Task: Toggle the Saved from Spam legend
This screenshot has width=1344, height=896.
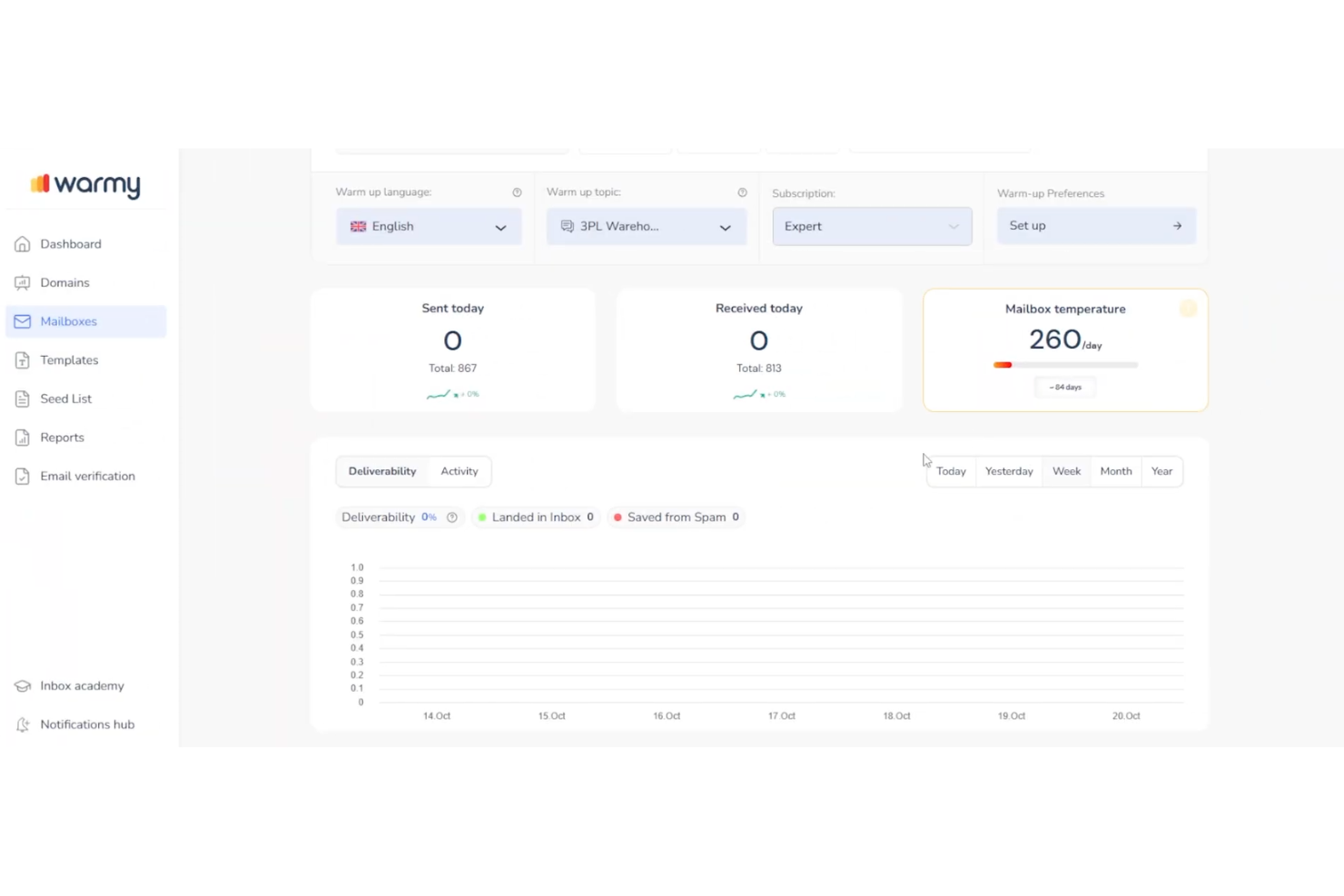Action: click(x=676, y=517)
